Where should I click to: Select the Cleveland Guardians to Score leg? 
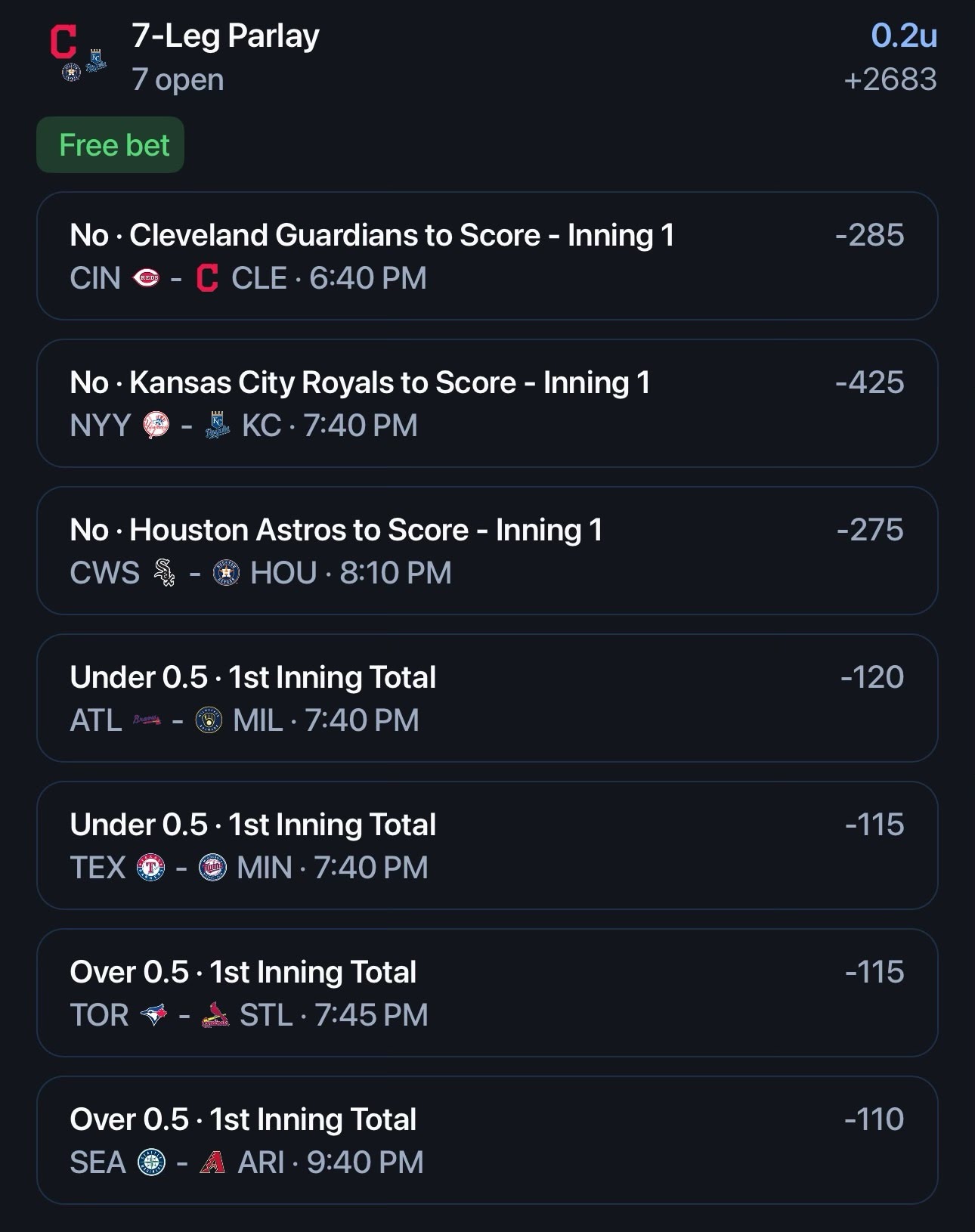click(487, 255)
